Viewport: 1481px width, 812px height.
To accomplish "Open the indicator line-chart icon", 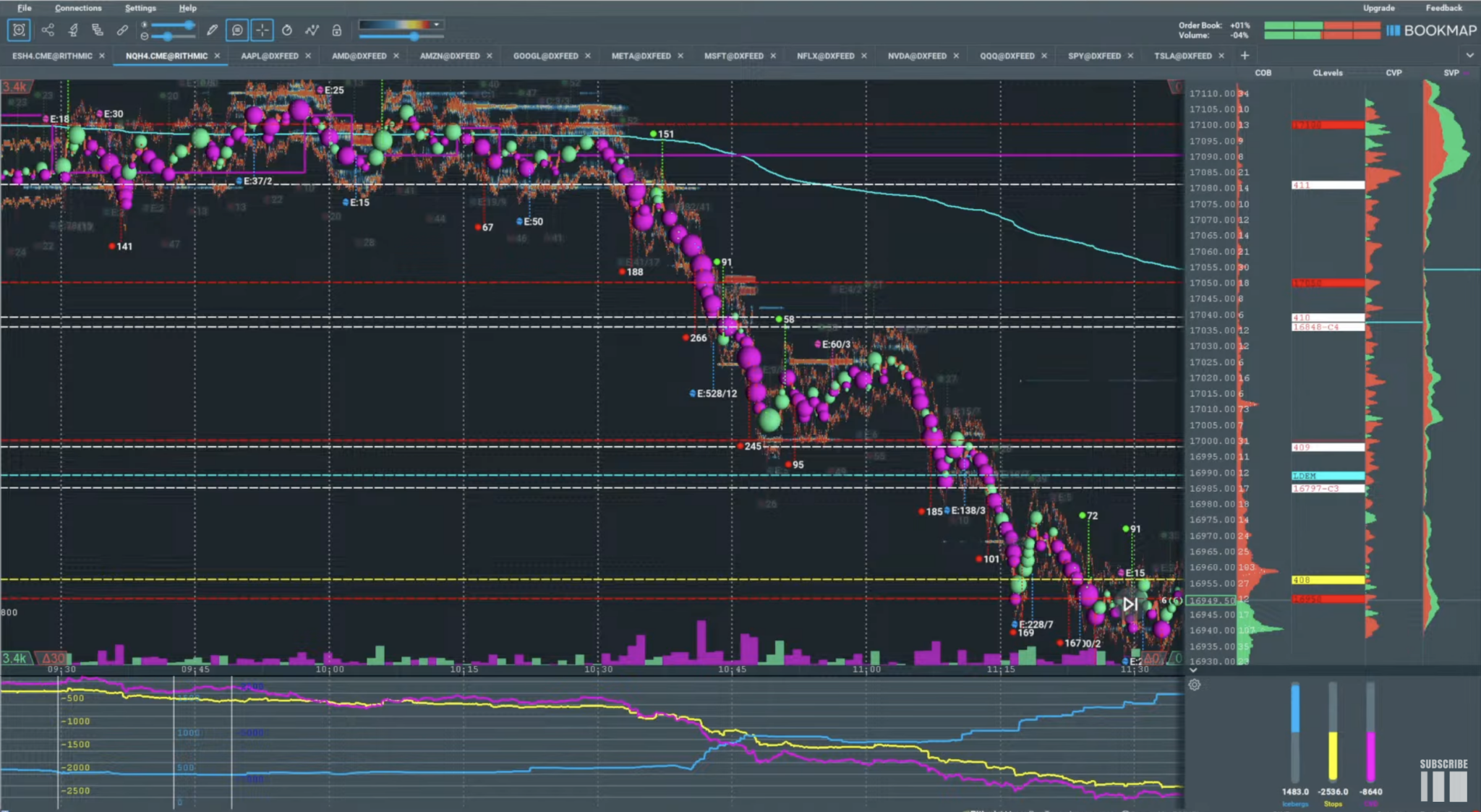I will pos(312,30).
